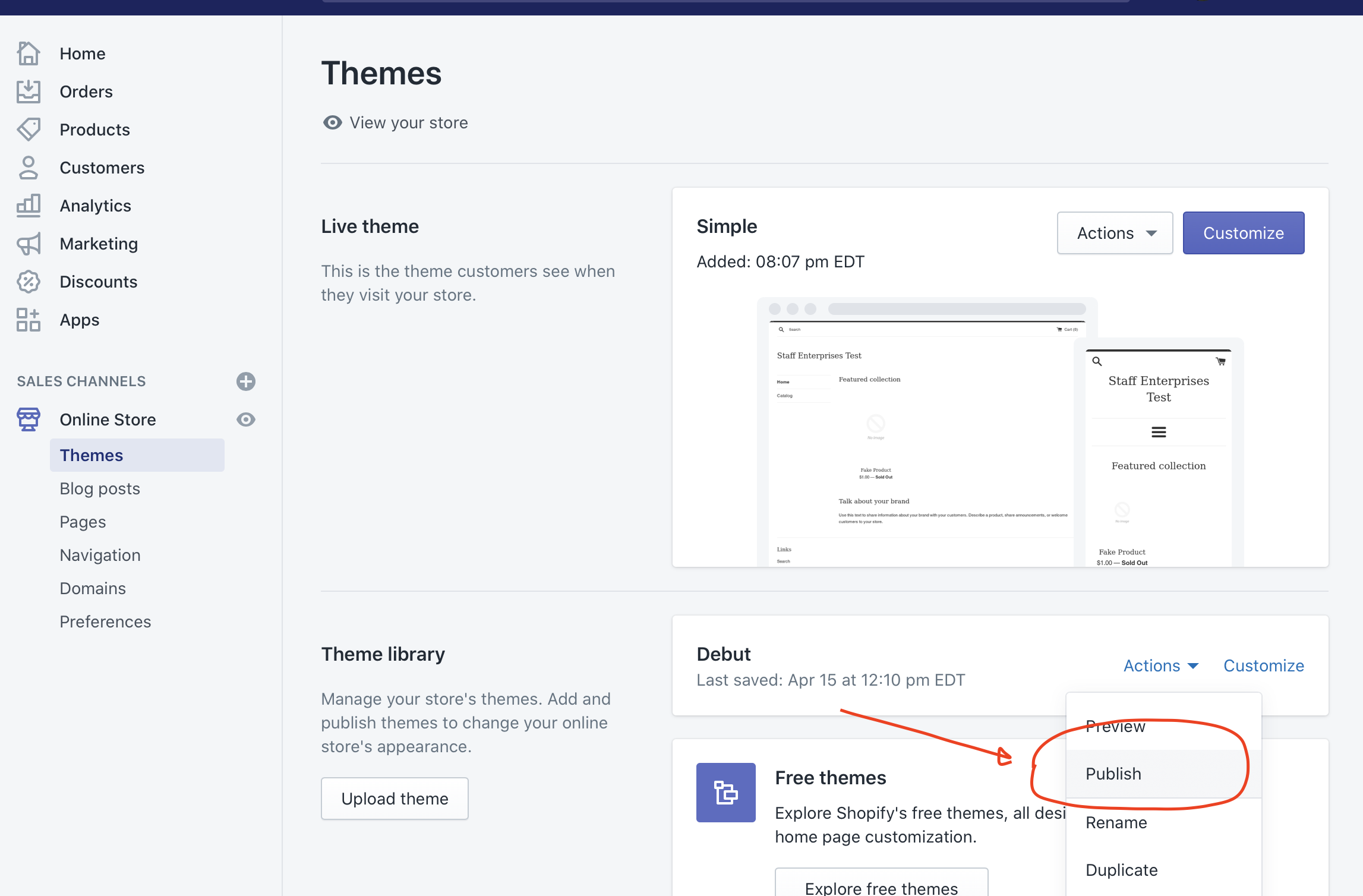Screen dimensions: 1363x896
Task: Customize the Simple live theme
Action: pos(1243,232)
